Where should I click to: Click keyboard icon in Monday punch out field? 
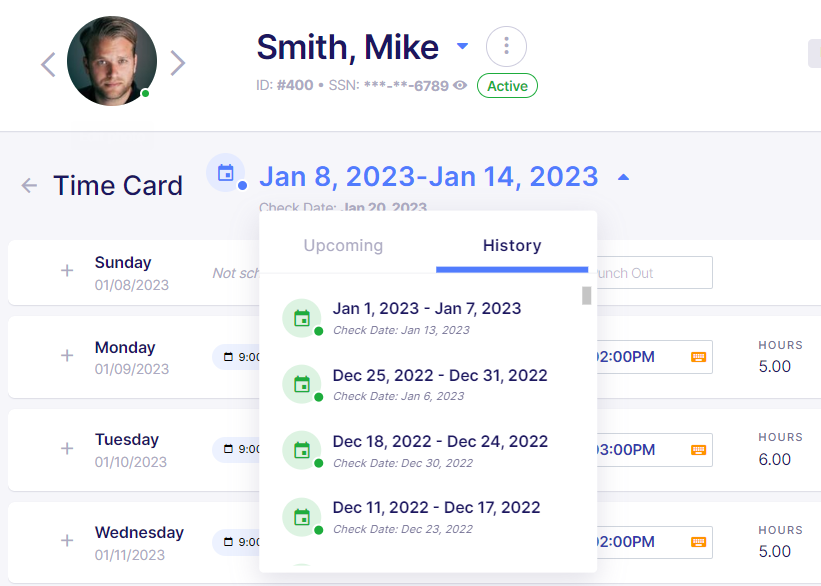point(698,357)
